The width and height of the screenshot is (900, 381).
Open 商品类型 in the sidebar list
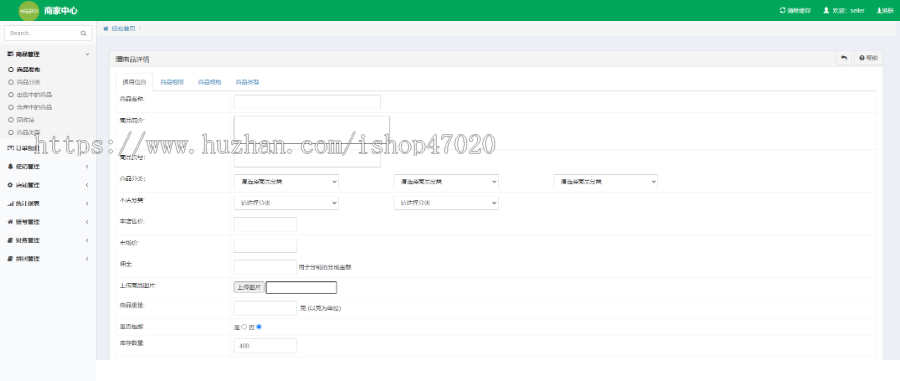click(x=28, y=133)
